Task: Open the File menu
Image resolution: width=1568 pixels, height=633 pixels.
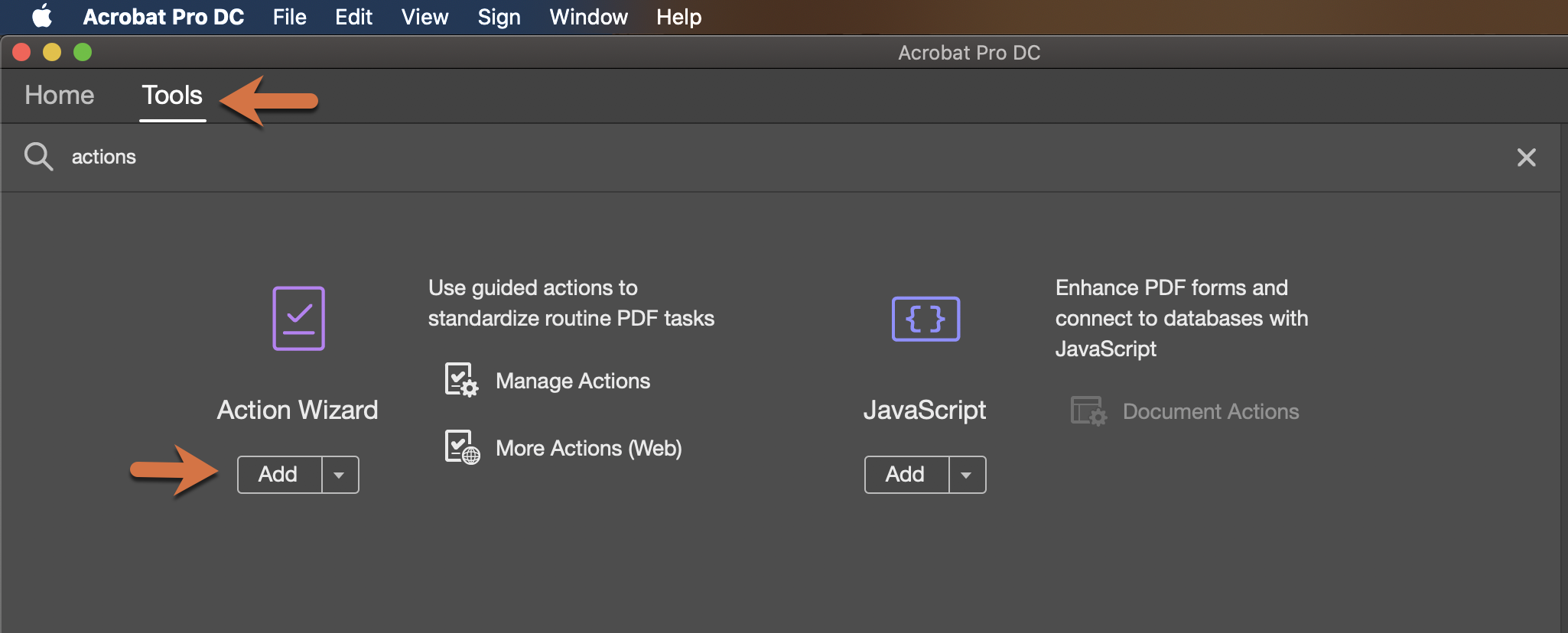Action: [289, 17]
